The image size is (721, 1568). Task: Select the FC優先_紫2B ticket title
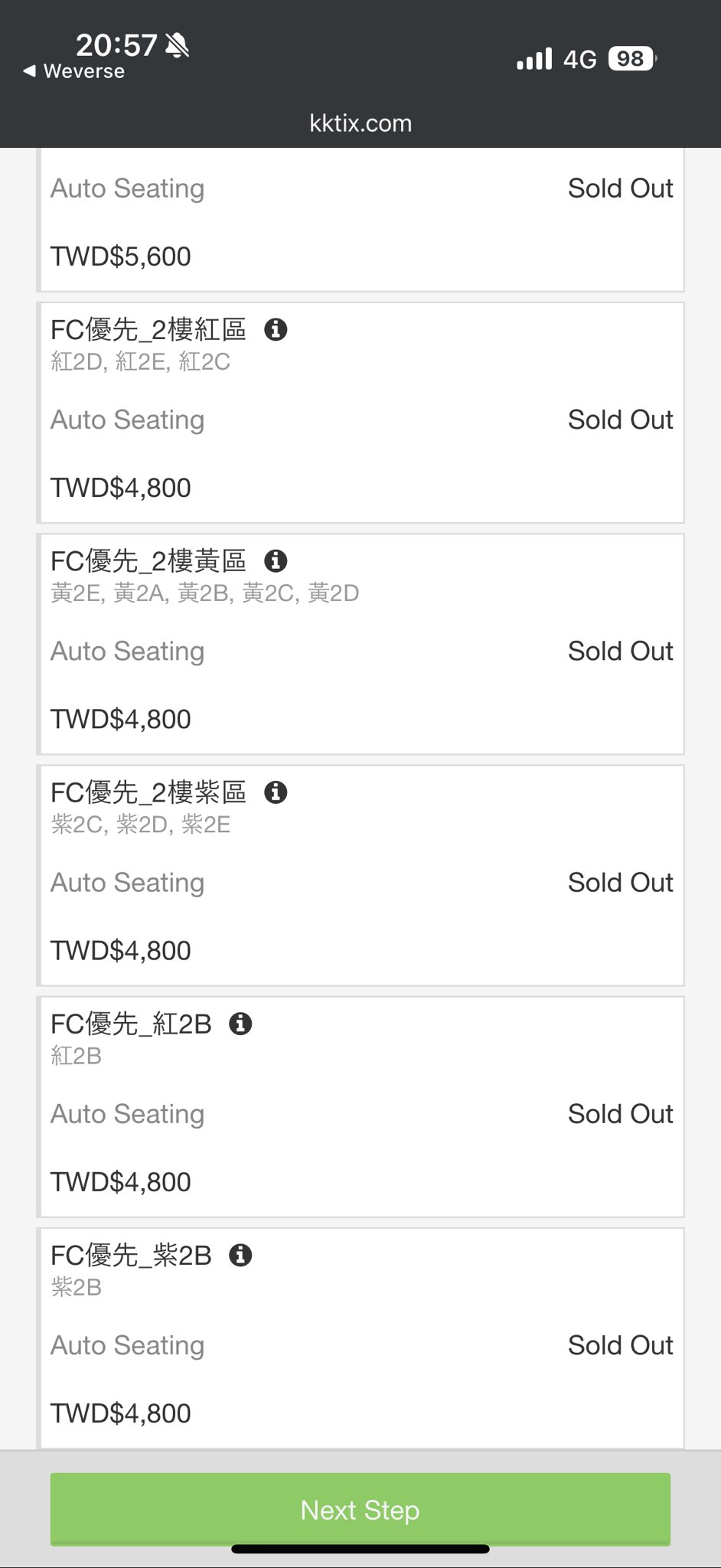pos(131,1255)
